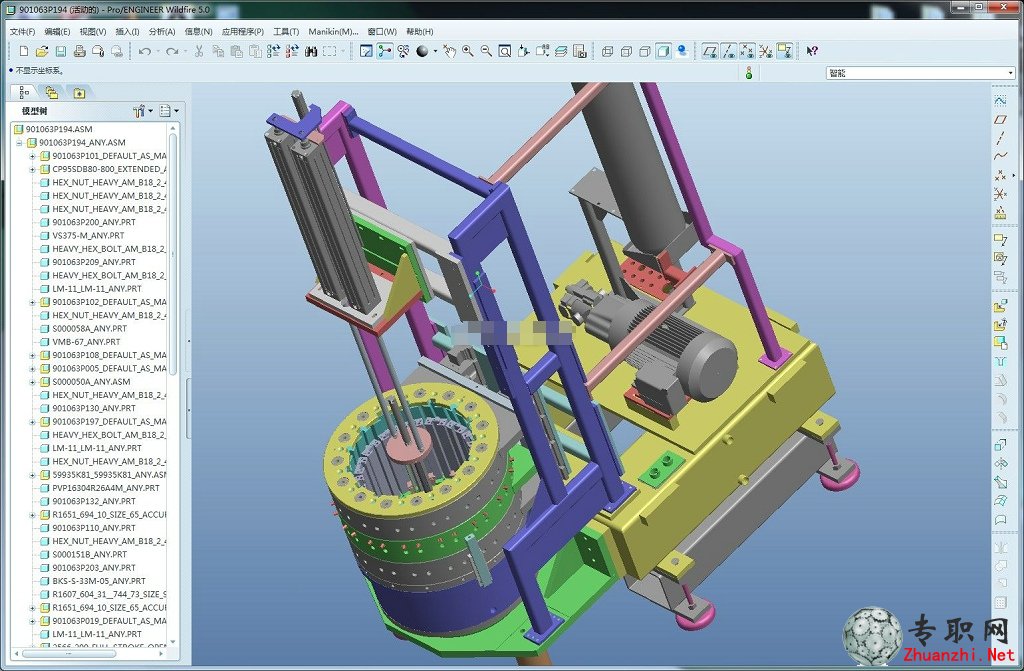Open the model tree show dropdown
1024x671 pixels.
[169, 111]
